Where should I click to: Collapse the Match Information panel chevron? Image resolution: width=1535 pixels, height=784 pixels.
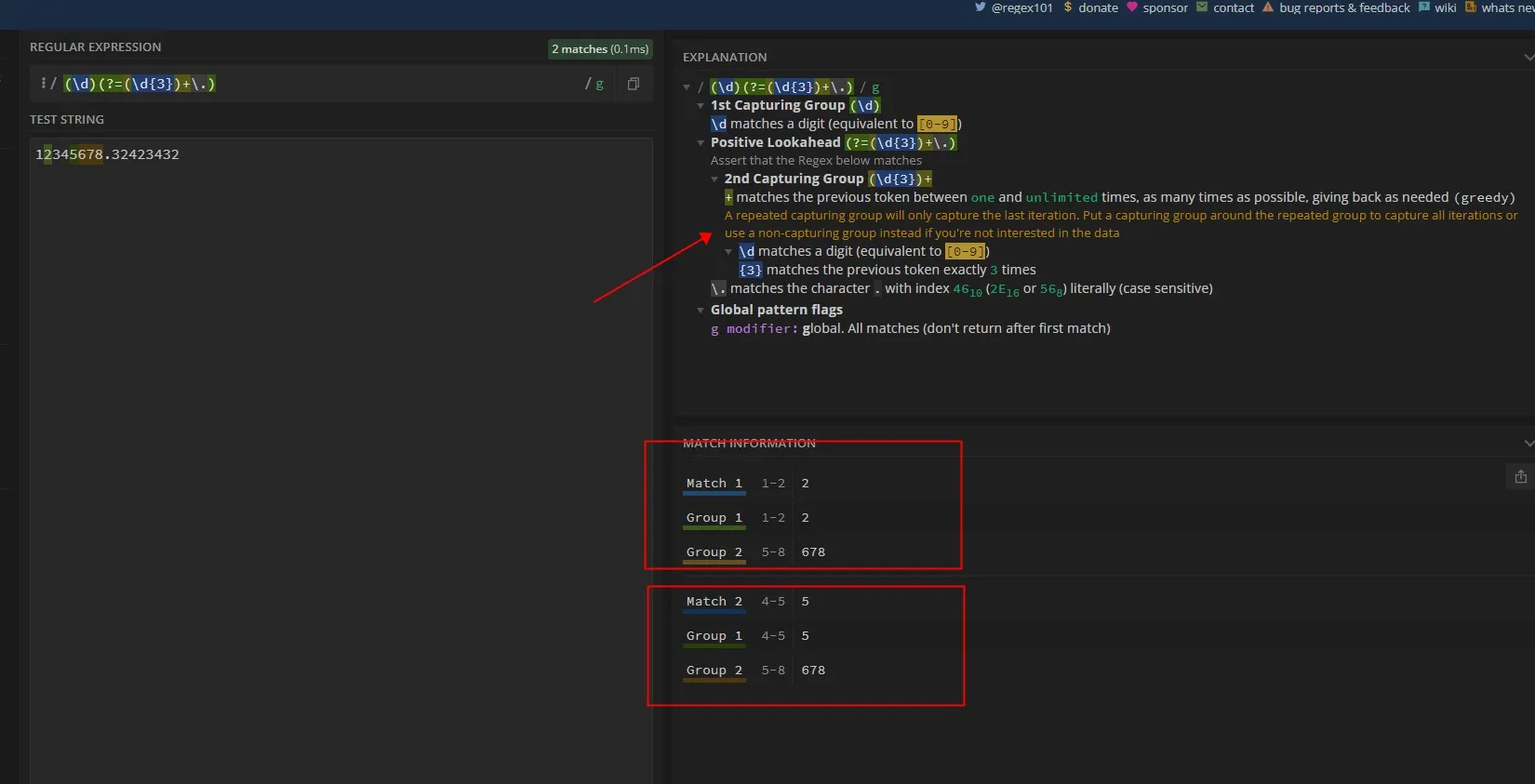pyautogui.click(x=1528, y=443)
